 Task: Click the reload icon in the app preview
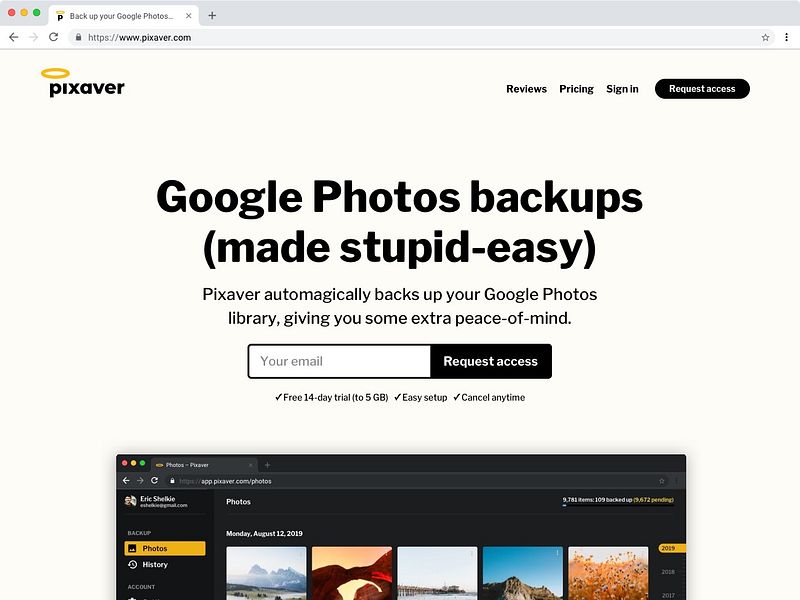pyautogui.click(x=155, y=481)
